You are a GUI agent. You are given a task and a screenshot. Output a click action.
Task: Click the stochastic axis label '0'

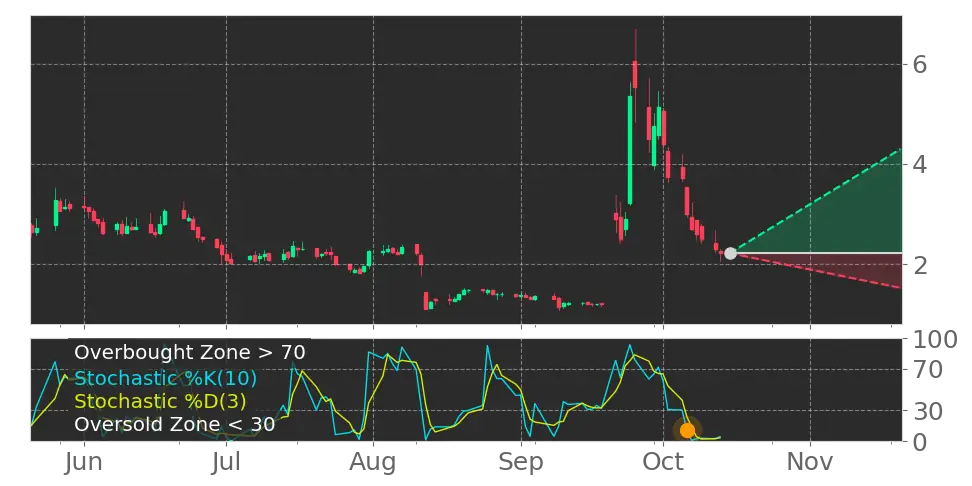pyautogui.click(x=920, y=441)
